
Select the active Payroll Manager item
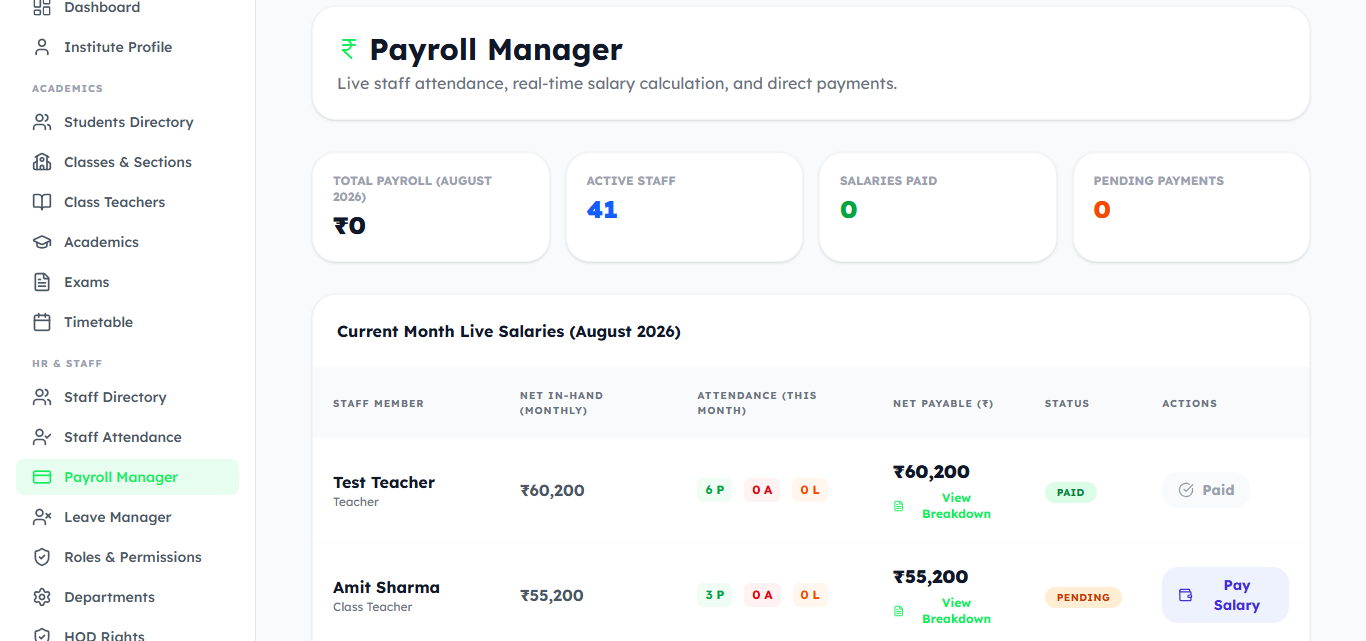(x=127, y=477)
